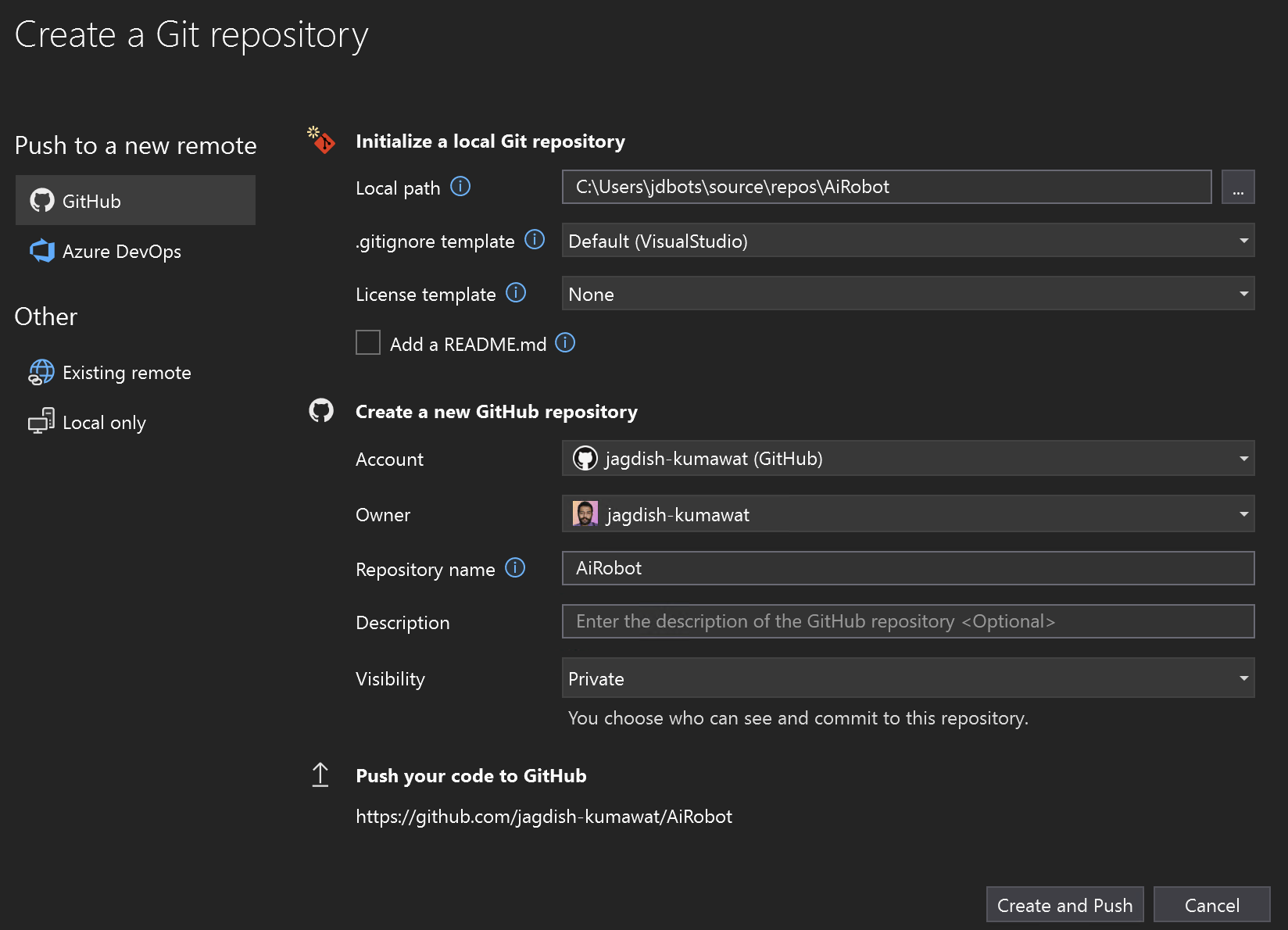Open the License template dropdown
The width and height of the screenshot is (1288, 930).
point(1243,293)
